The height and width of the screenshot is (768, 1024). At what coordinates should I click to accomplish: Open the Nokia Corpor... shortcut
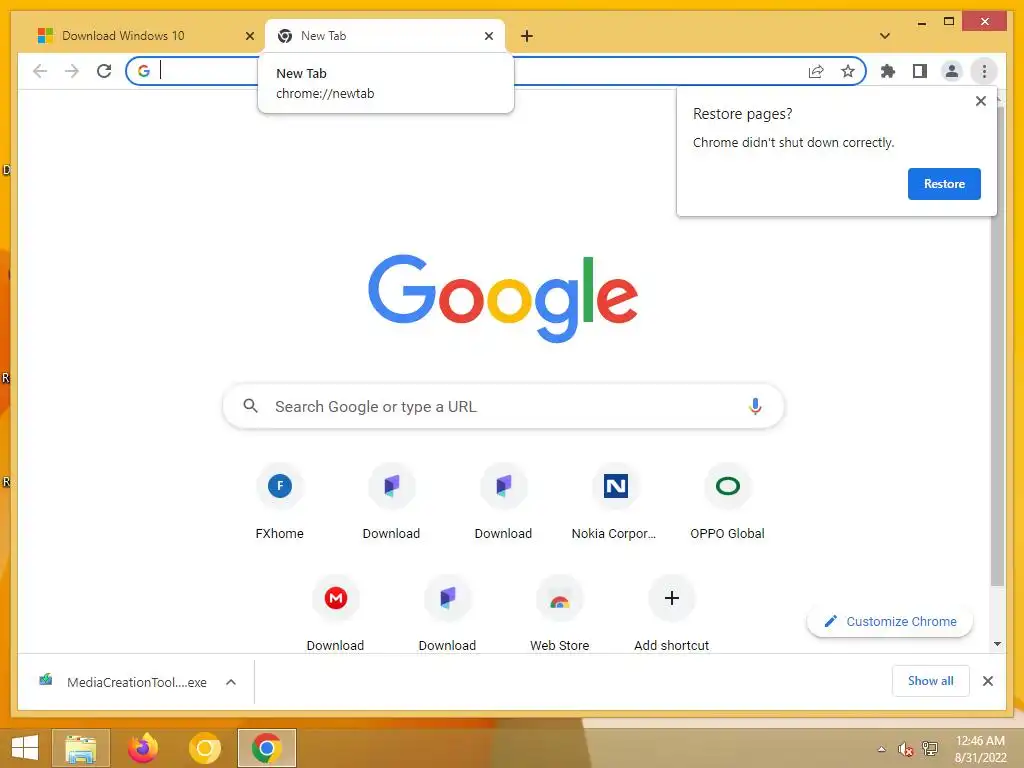[615, 502]
